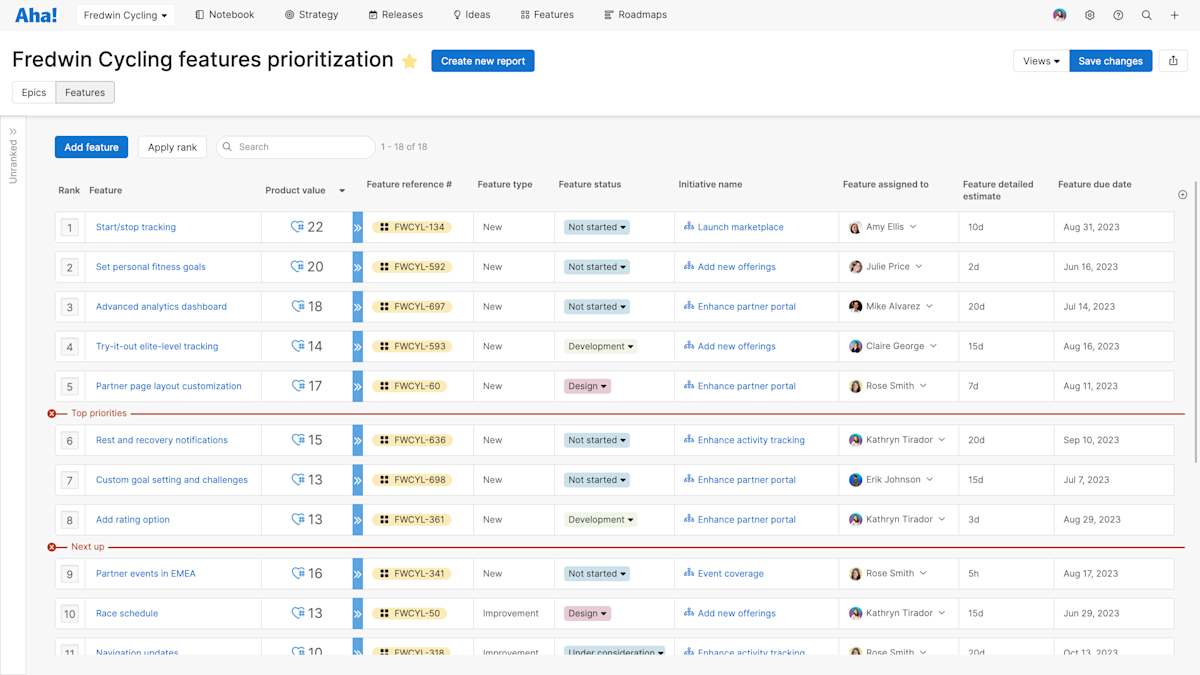1200x675 pixels.
Task: Click Amy Ellis avatar
Action: coord(855,227)
